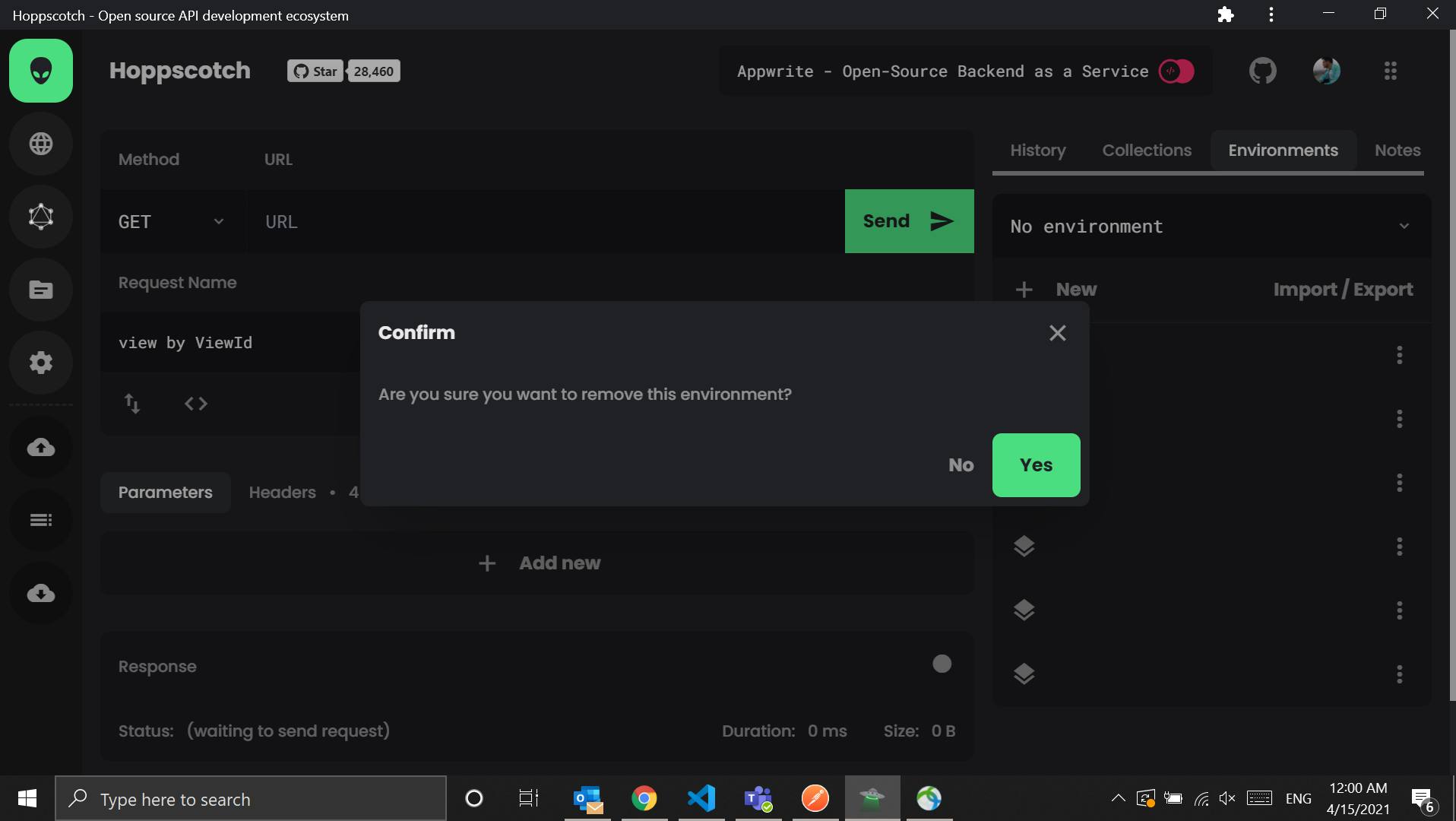This screenshot has width=1456, height=821.
Task: Open the GraphQL sidebar icon
Action: coord(41,217)
